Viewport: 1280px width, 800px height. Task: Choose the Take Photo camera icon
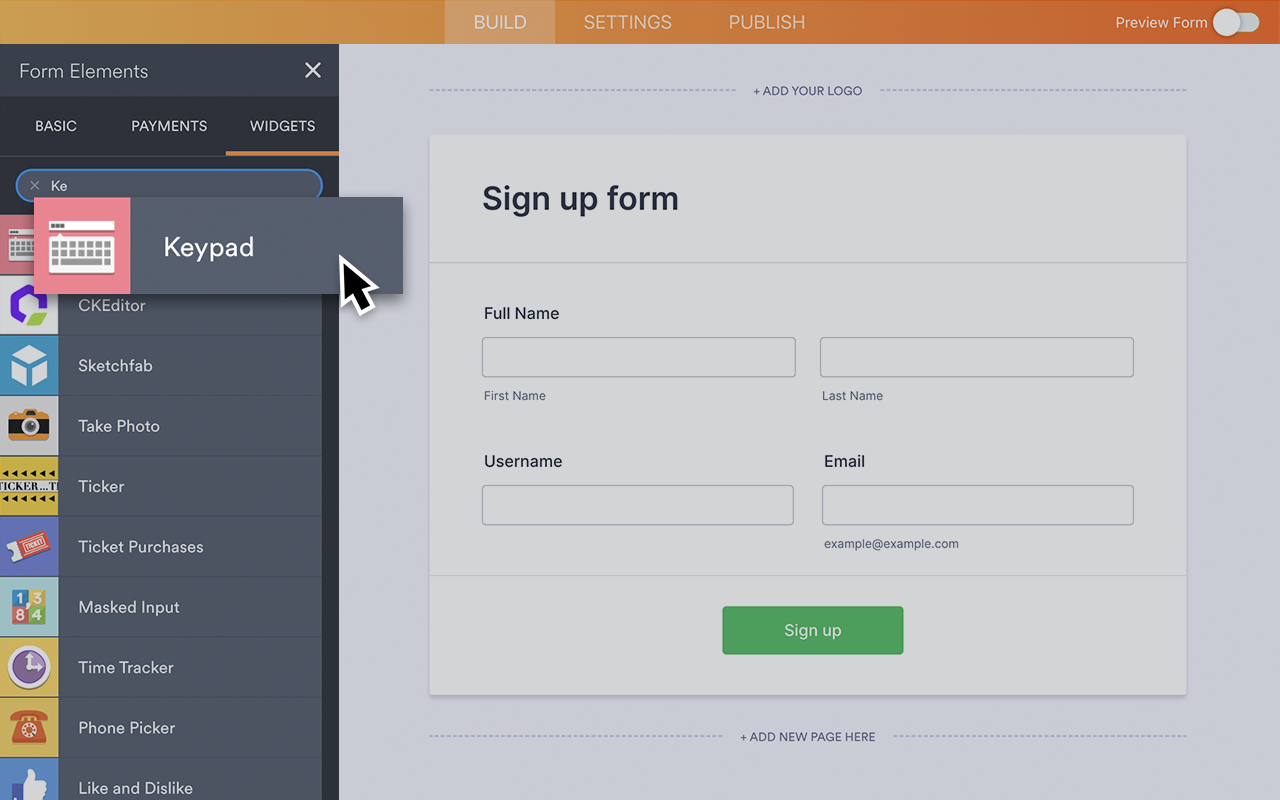tap(29, 426)
